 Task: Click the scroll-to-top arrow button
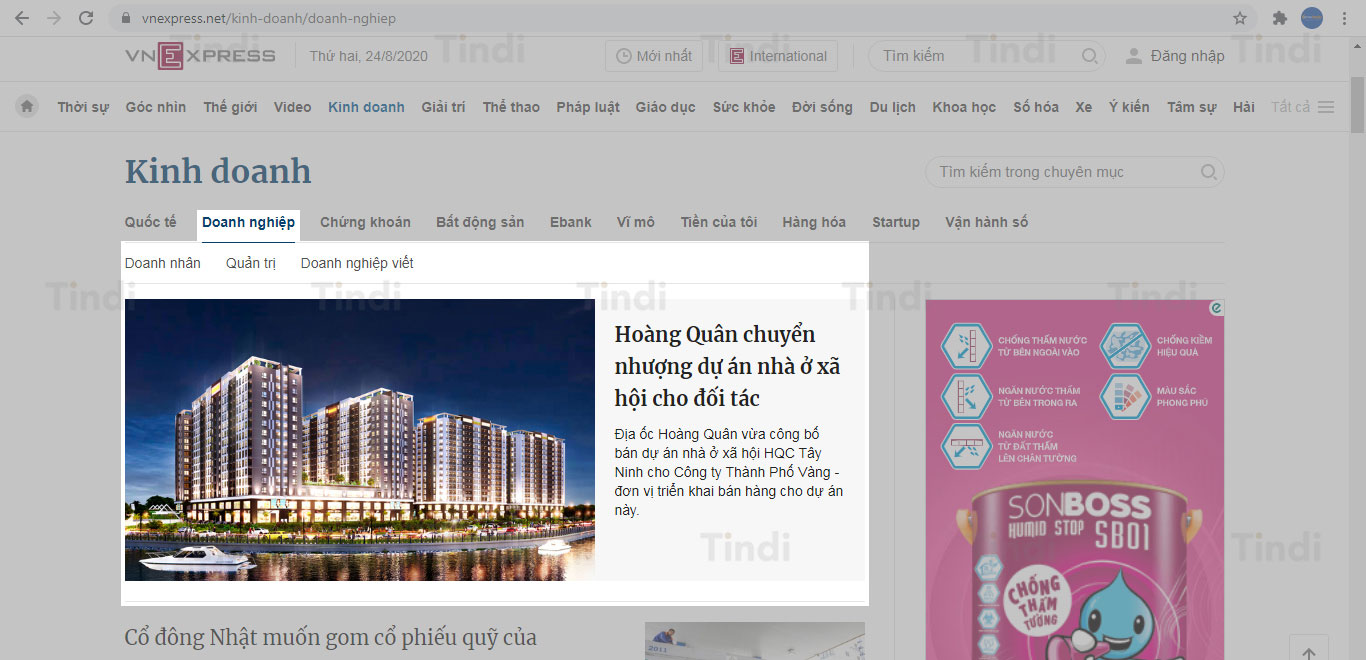coord(1308,648)
